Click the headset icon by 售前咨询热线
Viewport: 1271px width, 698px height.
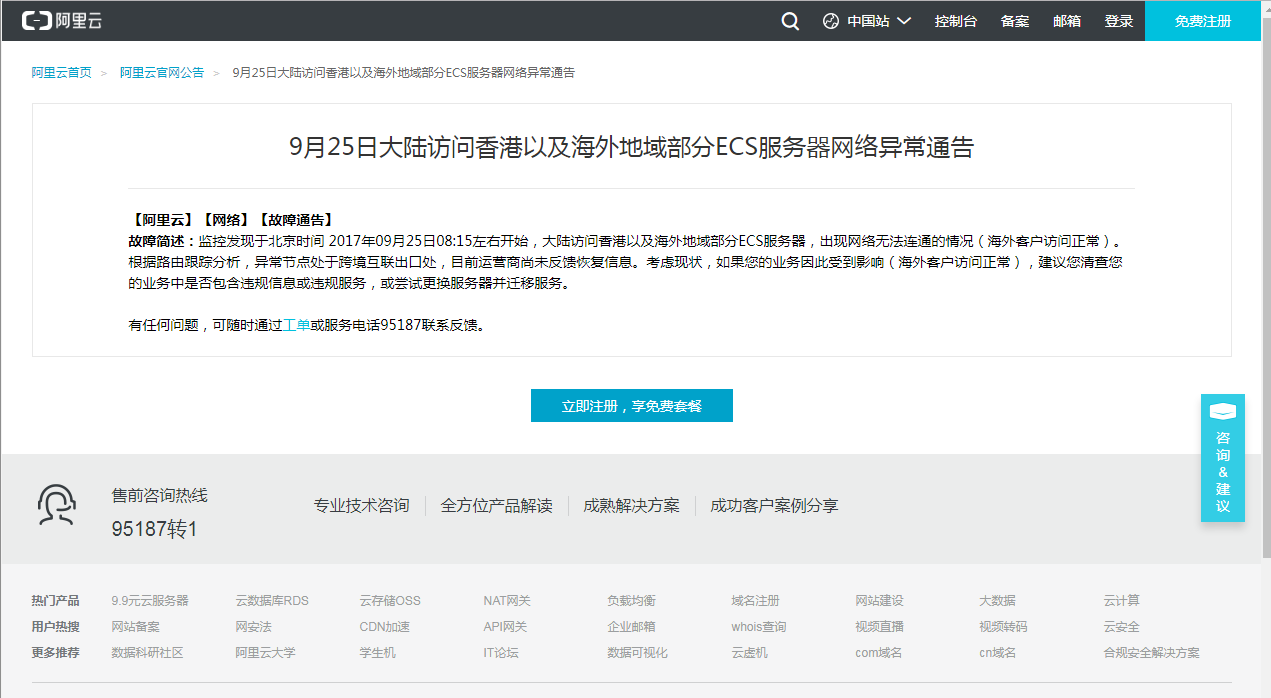[x=57, y=505]
